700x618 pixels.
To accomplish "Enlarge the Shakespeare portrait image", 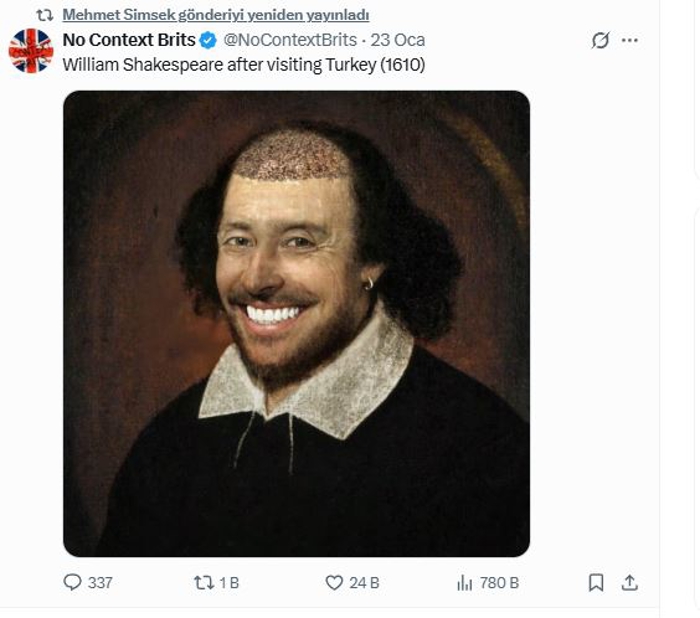I will [x=296, y=323].
